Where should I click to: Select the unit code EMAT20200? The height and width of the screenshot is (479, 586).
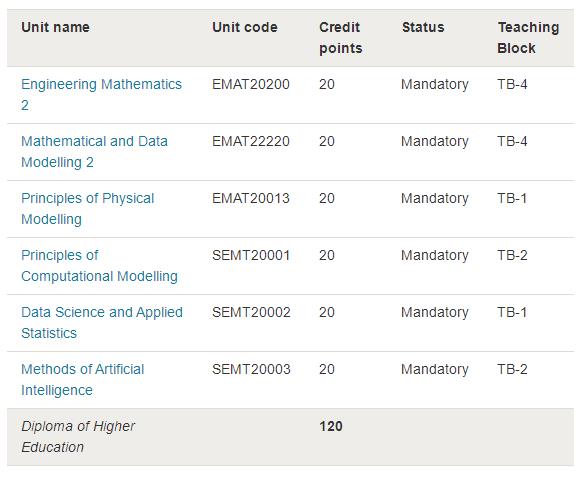pos(251,84)
